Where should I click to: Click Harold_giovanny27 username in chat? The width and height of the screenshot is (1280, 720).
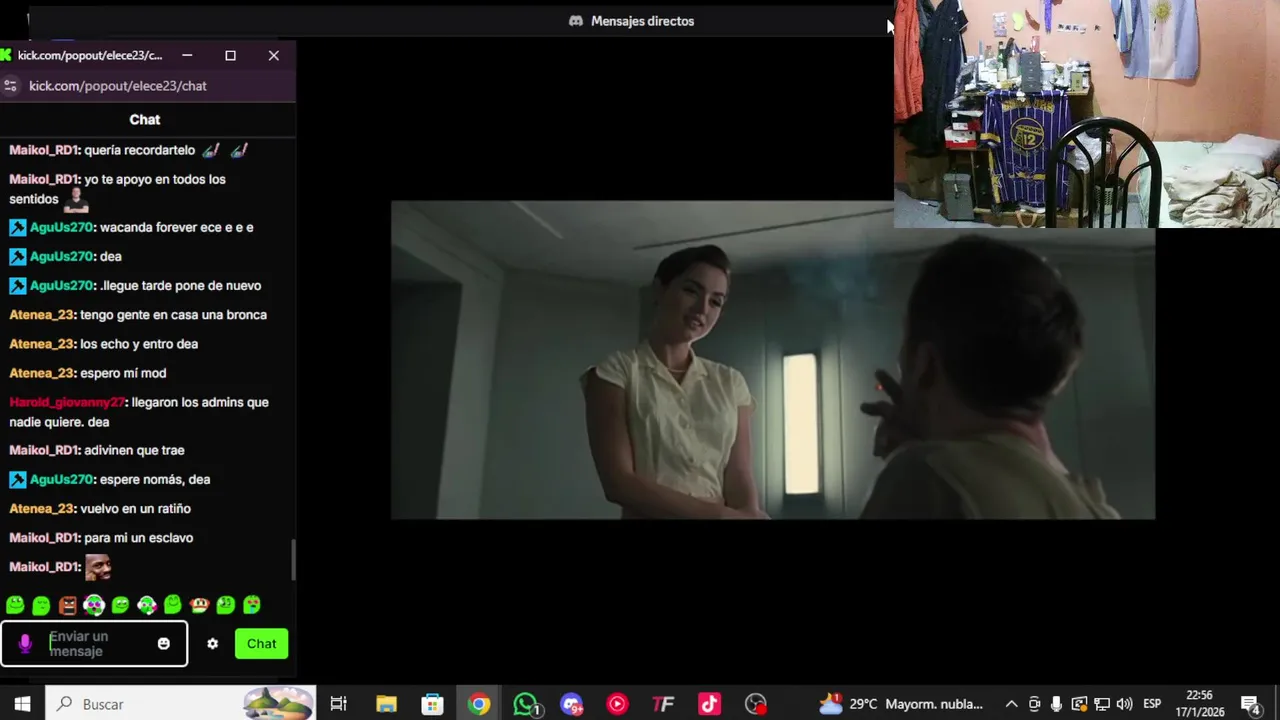coord(67,402)
